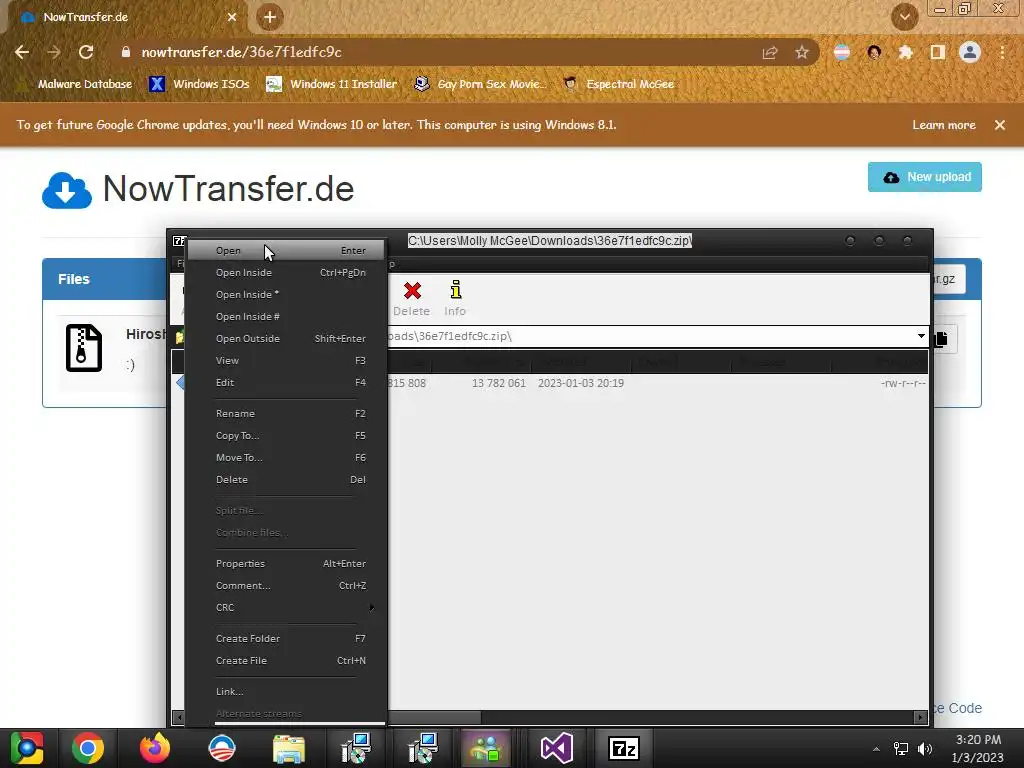The width and height of the screenshot is (1024, 768).
Task: Open the Malware Database bookmark
Action: tap(73, 84)
